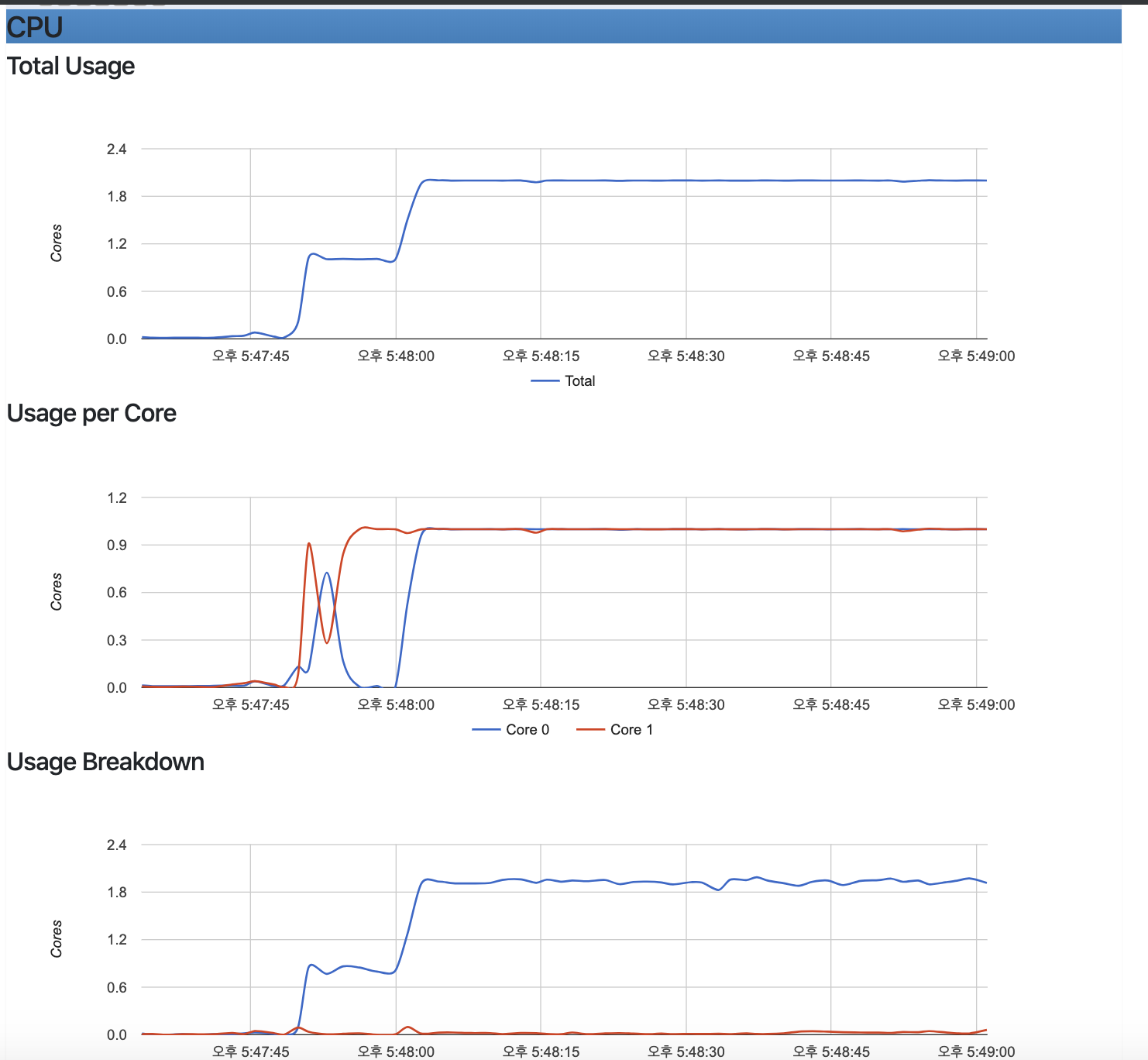Click the blue Total legend line icon

545,380
